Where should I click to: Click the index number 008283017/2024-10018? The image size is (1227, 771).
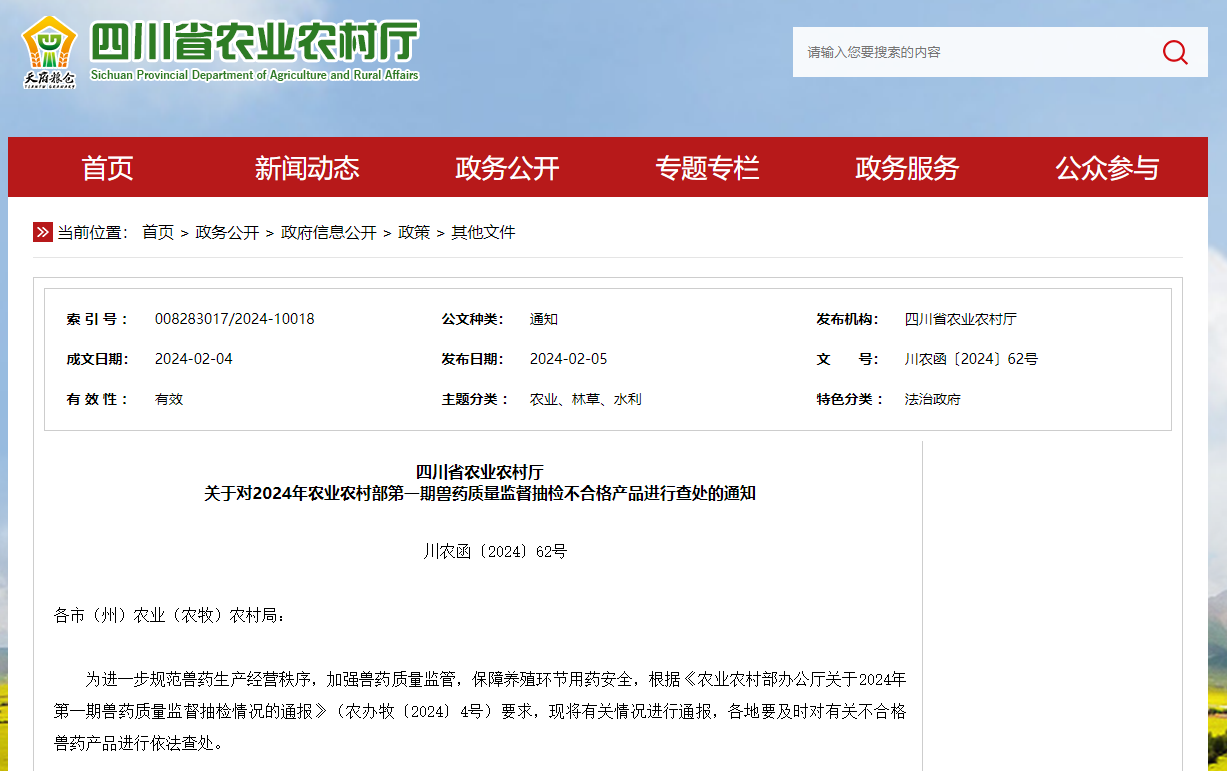pyautogui.click(x=234, y=319)
